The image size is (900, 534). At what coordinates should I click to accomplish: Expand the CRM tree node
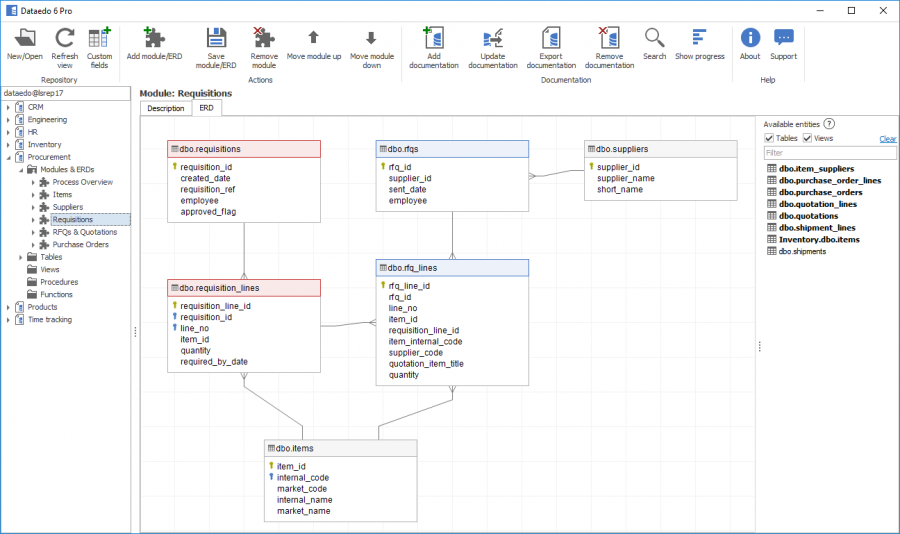tap(8, 107)
